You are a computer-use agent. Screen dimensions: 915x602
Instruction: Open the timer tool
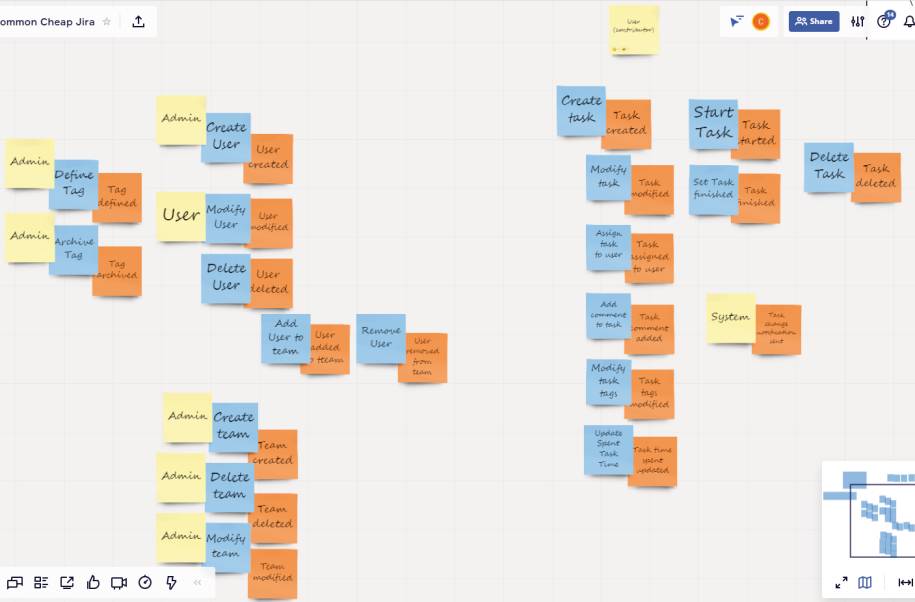coord(145,582)
